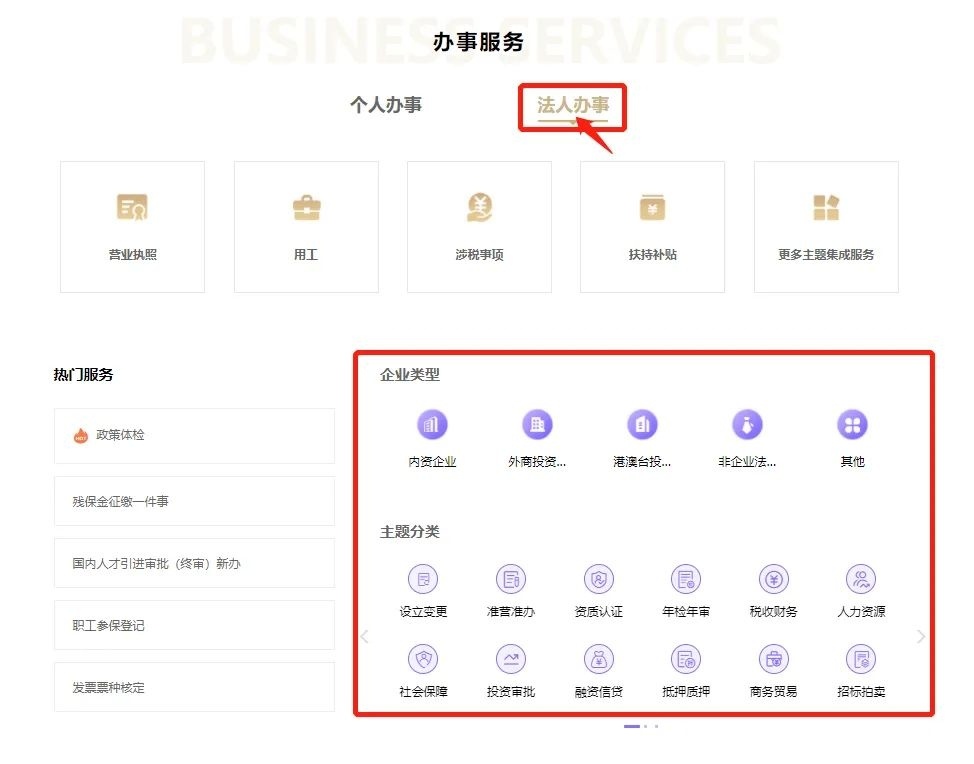
Task: Switch to the 个人办事 tab
Action: 386,105
